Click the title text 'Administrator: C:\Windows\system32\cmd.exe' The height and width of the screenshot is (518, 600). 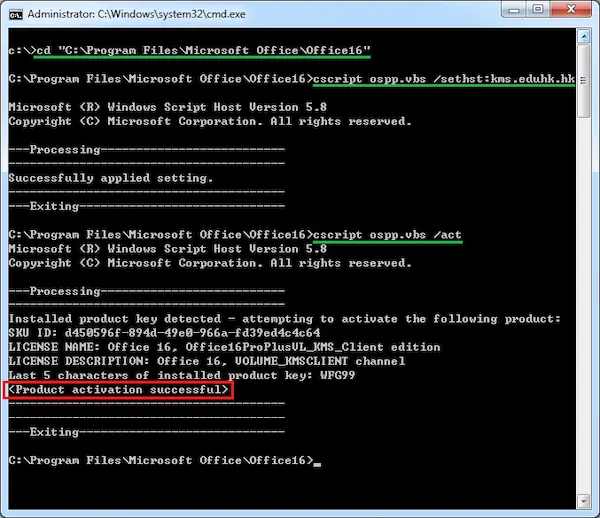137,15
